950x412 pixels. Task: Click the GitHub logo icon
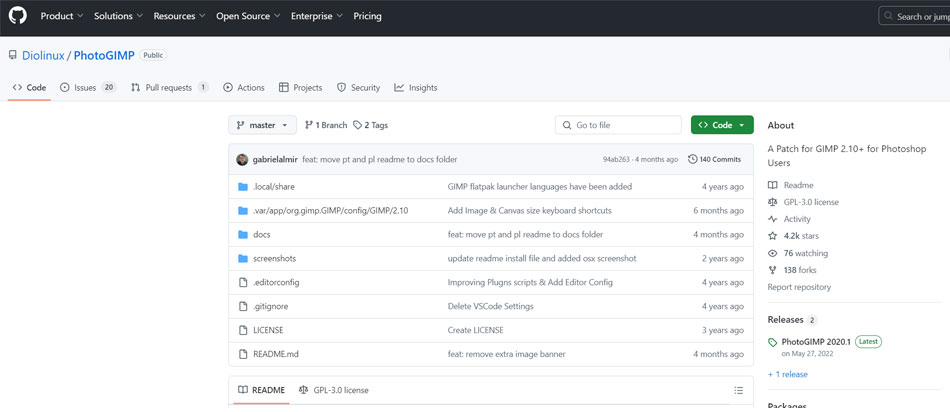pos(18,16)
